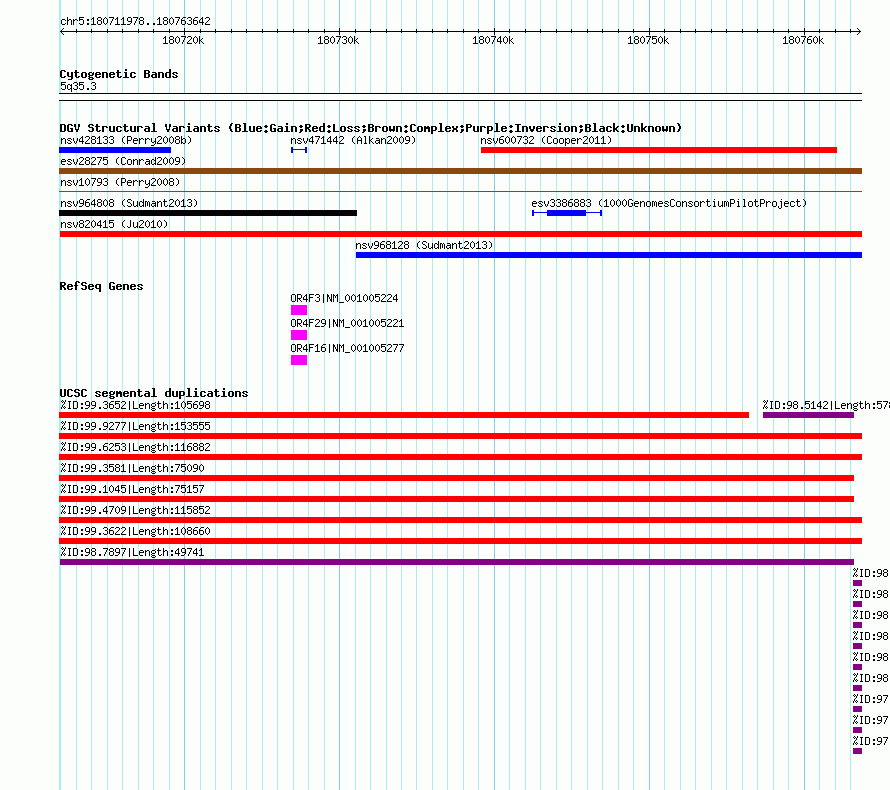Click the OR4F16 gene magenta box
The width and height of the screenshot is (890, 790).
[x=299, y=360]
